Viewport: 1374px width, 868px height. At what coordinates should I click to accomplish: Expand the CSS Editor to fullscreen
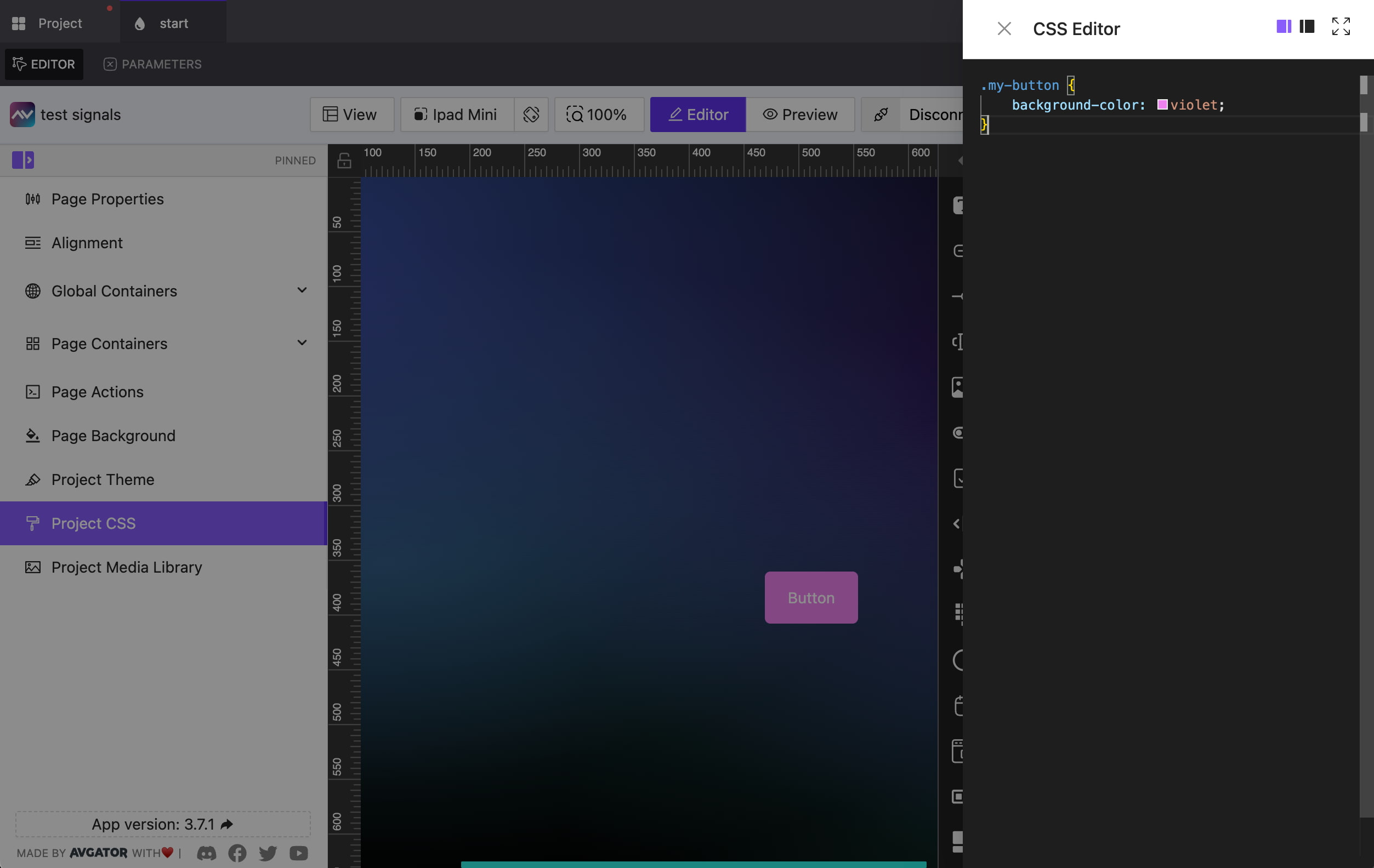click(1342, 26)
